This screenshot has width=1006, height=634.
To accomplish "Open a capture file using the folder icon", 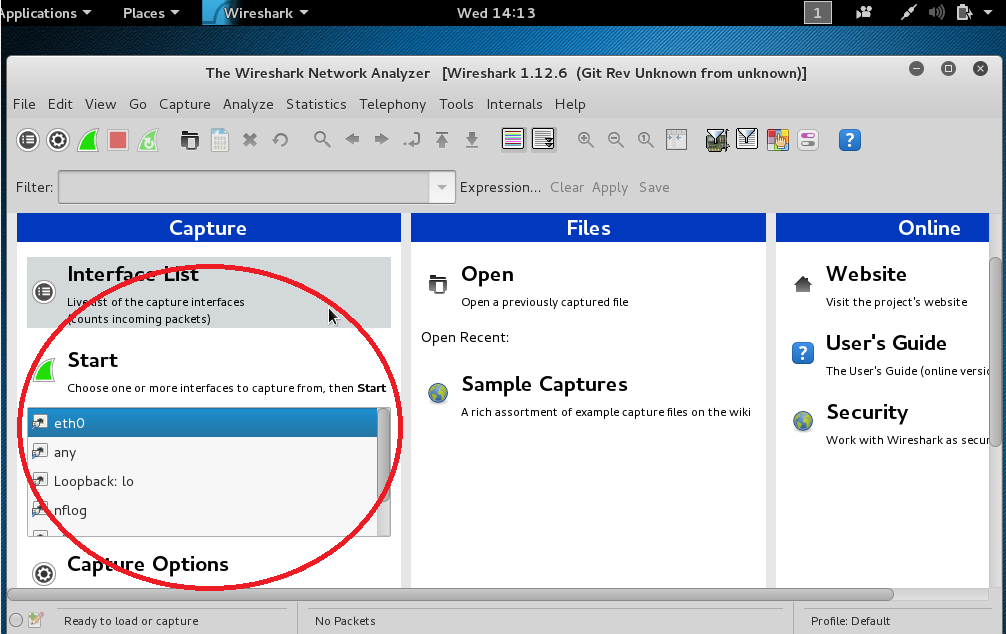I will click(190, 140).
